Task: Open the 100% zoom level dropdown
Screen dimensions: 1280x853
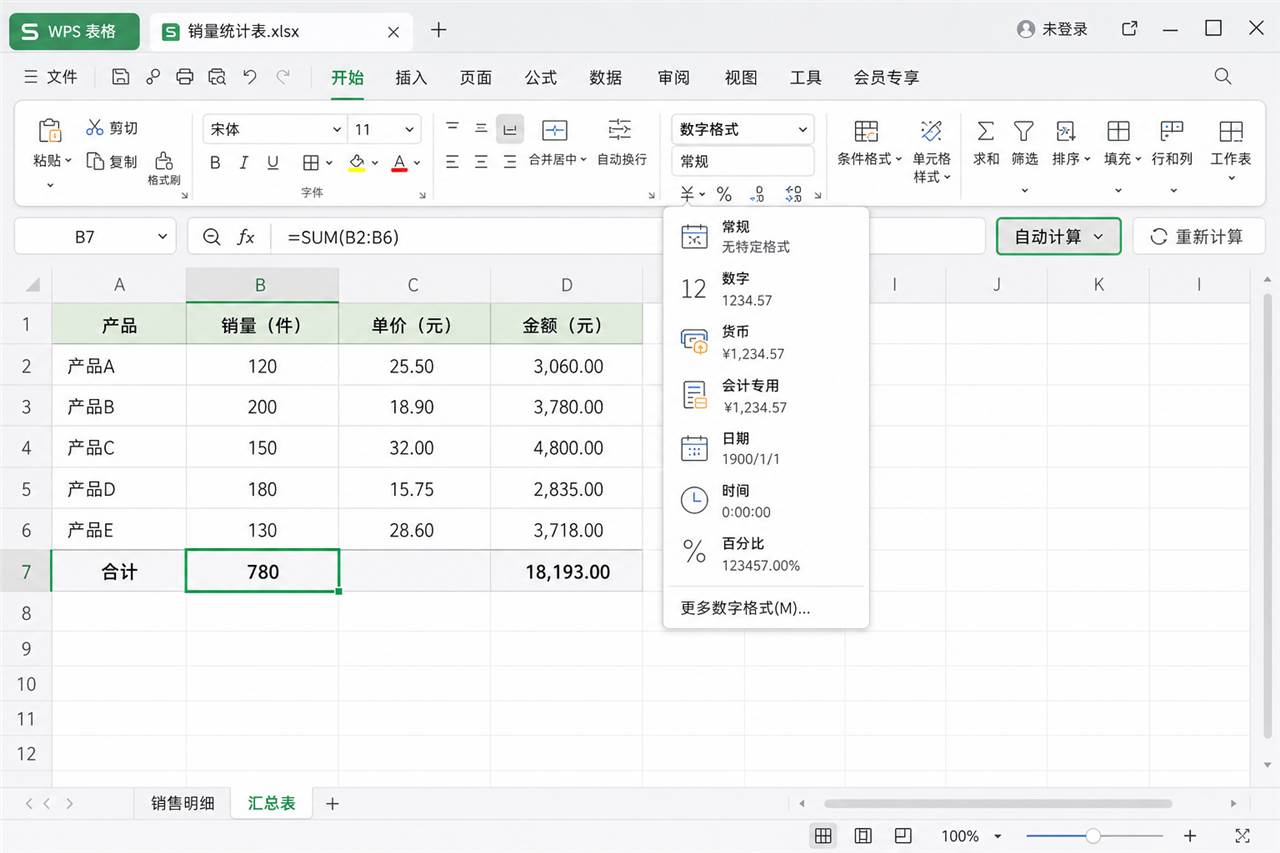Action: pos(997,836)
